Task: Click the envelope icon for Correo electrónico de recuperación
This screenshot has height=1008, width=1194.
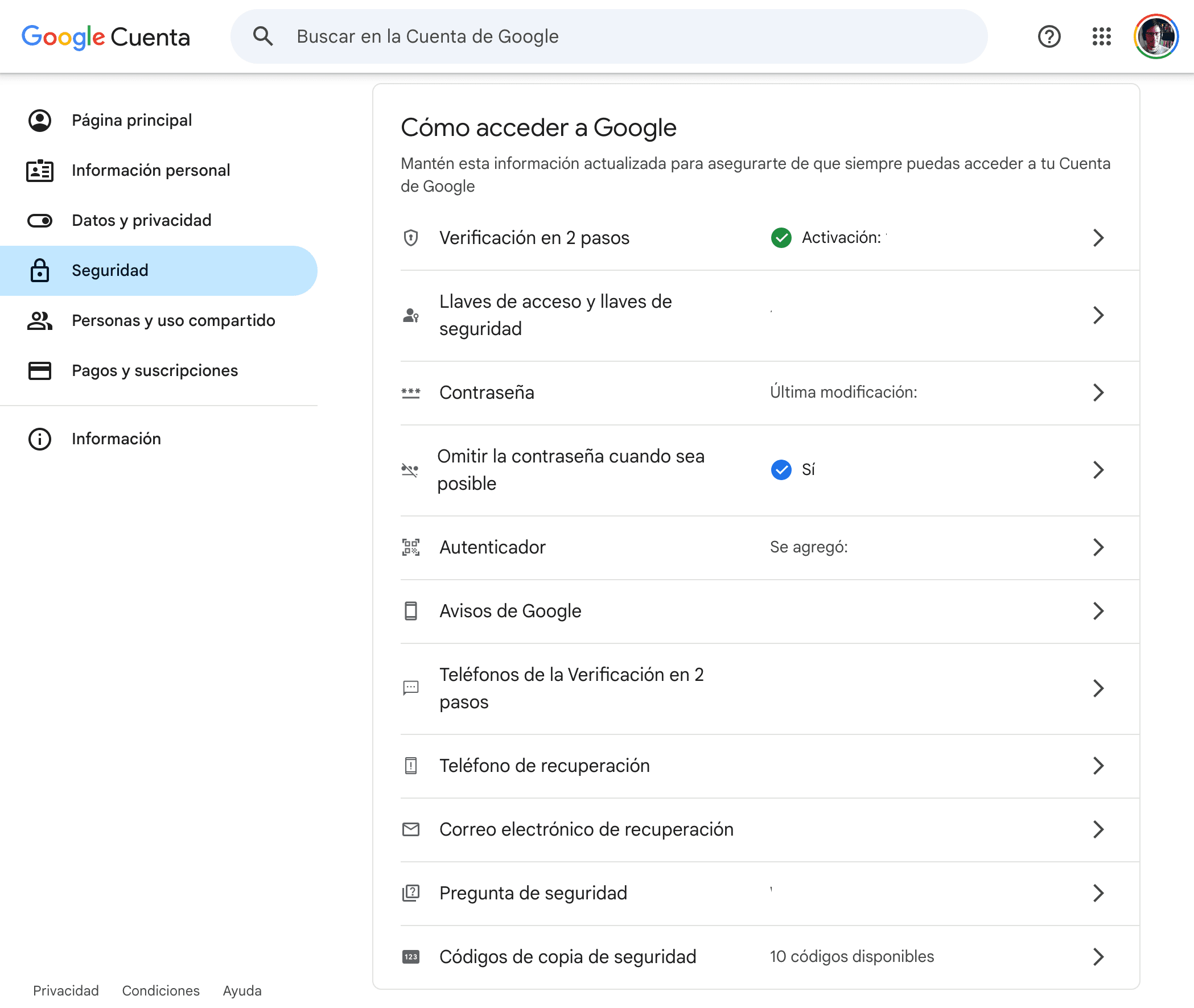Action: click(410, 829)
